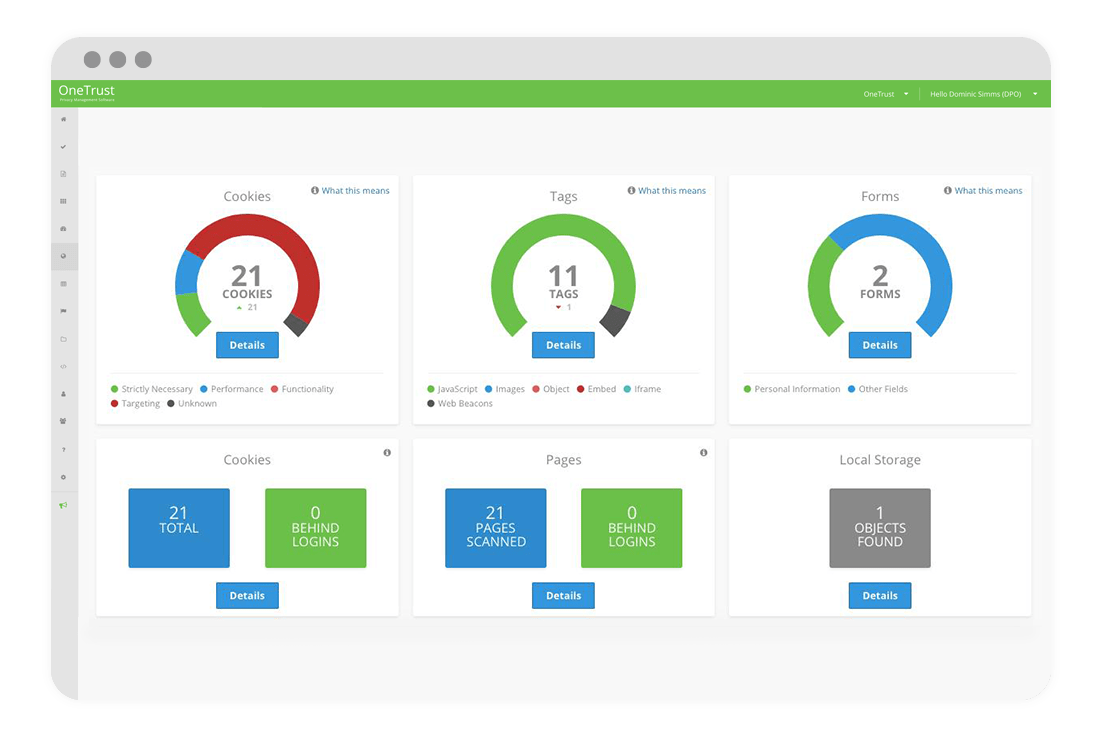
Task: Toggle the Web Beacons legend item
Action: [x=460, y=404]
